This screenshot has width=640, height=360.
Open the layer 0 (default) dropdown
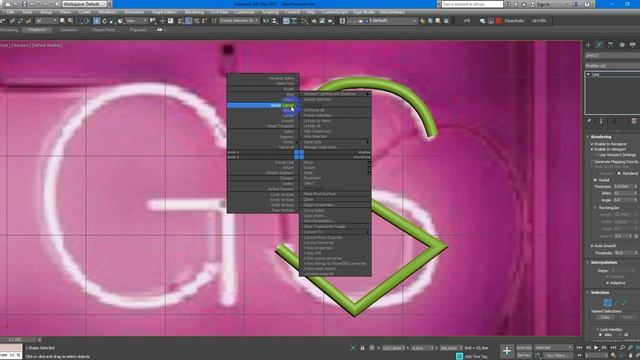(382, 21)
